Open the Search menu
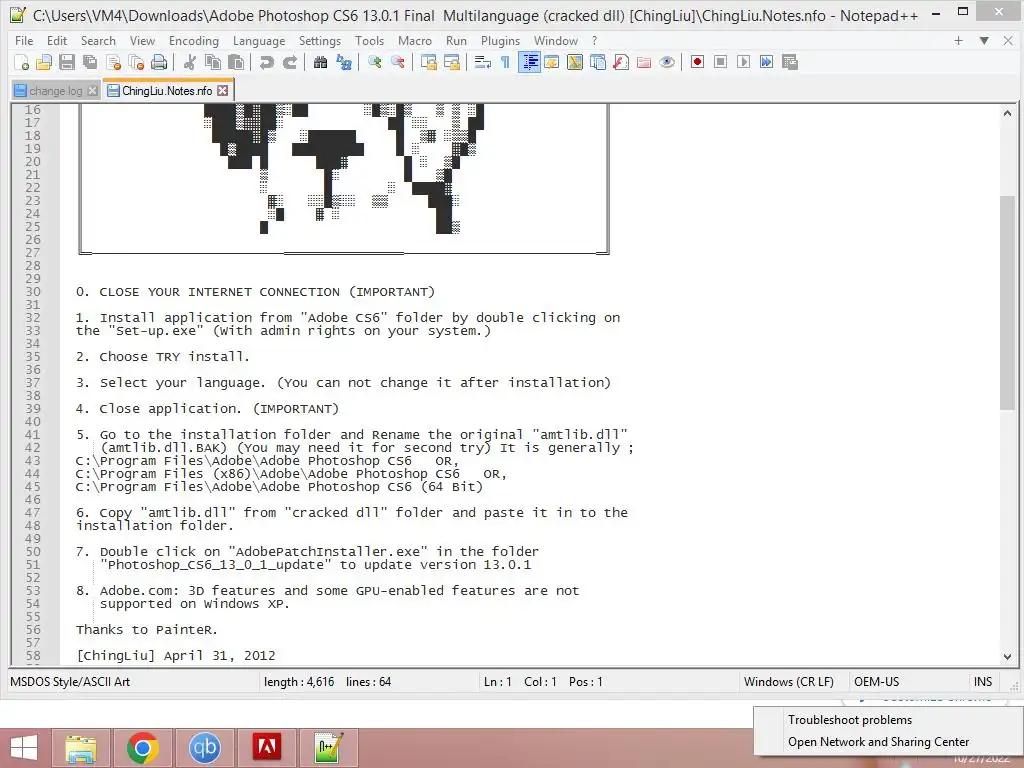The width and height of the screenshot is (1024, 768). [x=98, y=40]
